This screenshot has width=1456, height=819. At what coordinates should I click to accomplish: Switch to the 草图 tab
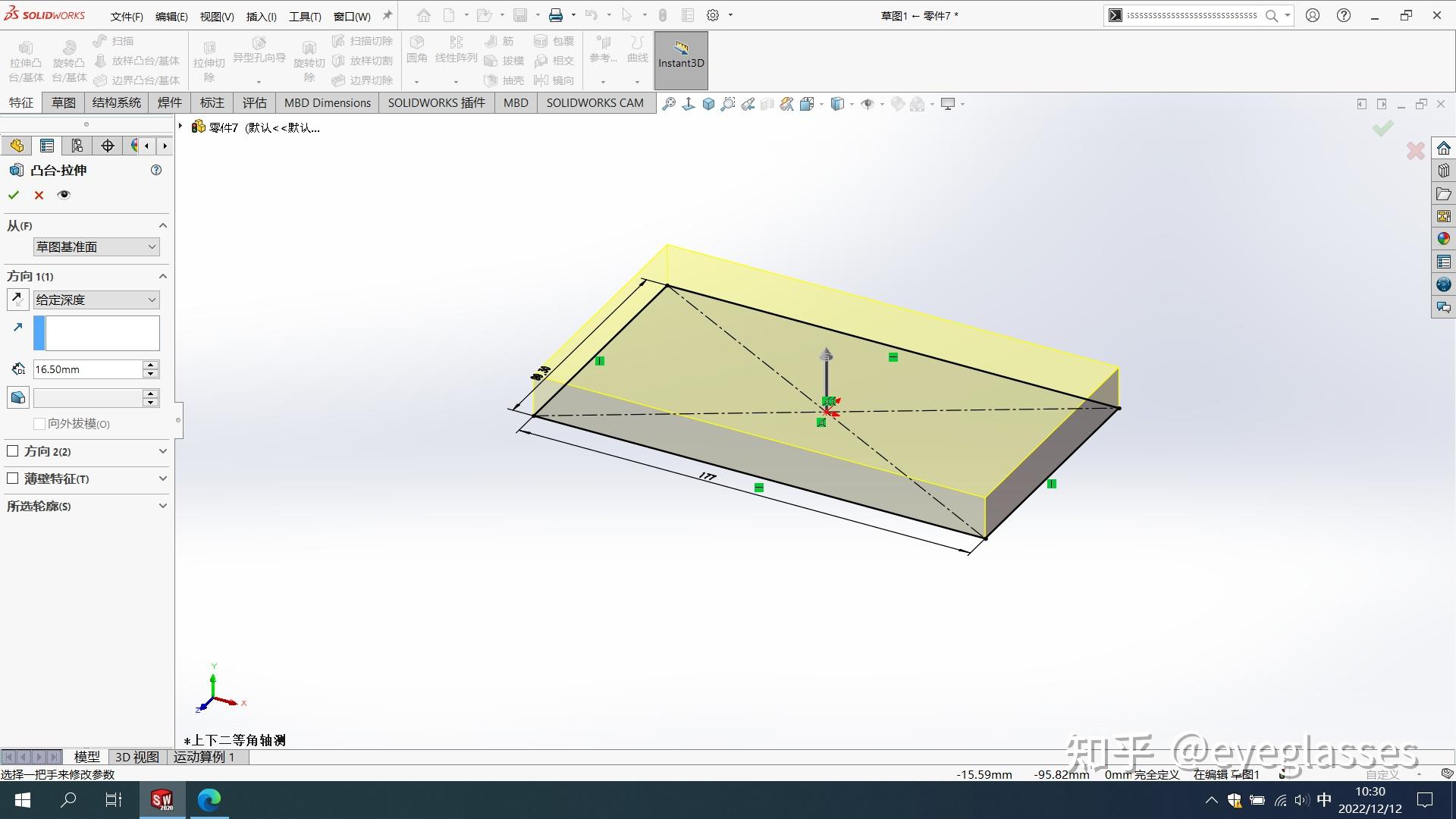(x=63, y=103)
